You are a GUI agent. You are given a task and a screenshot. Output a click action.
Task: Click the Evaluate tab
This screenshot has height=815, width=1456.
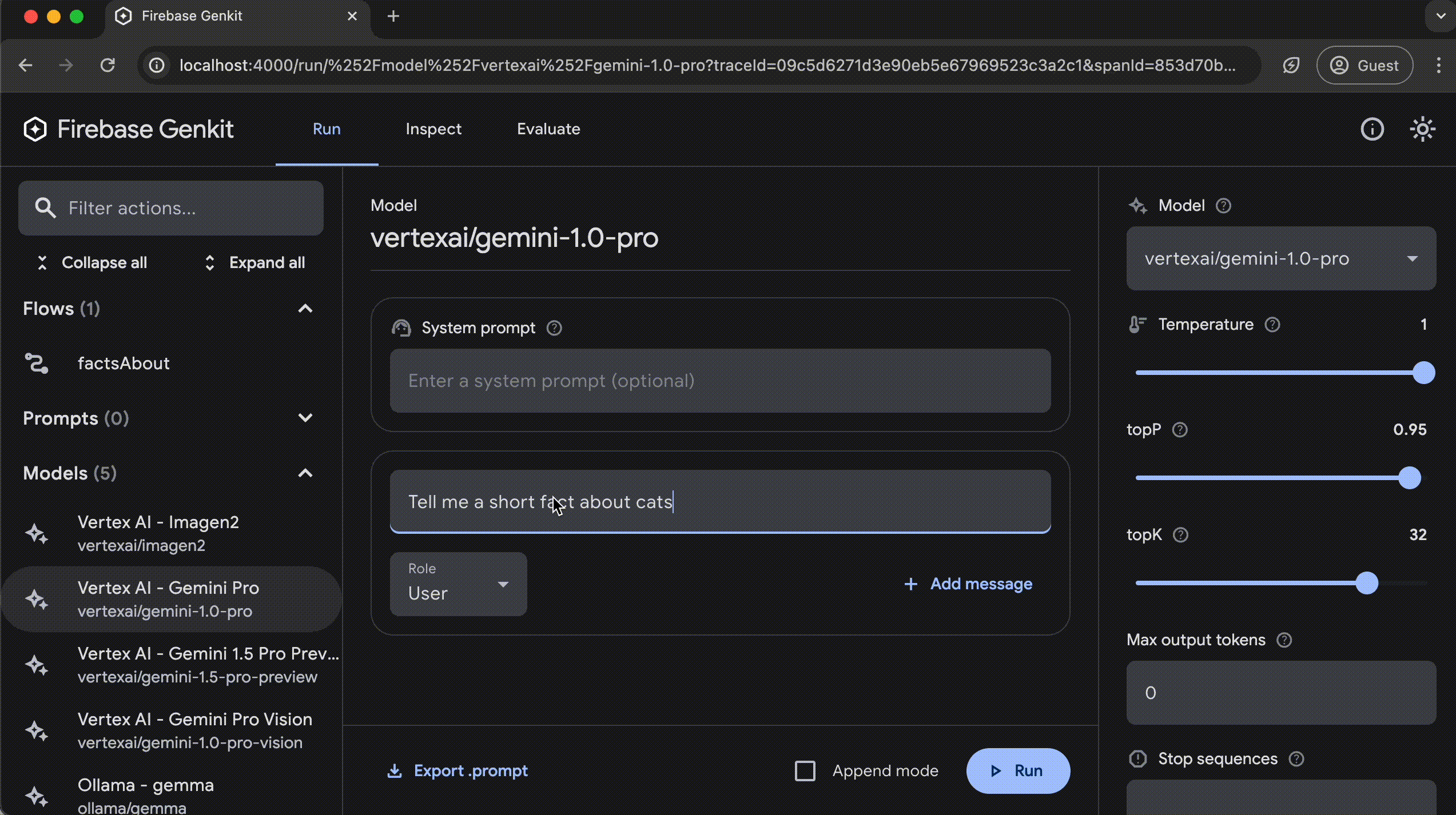tap(548, 128)
